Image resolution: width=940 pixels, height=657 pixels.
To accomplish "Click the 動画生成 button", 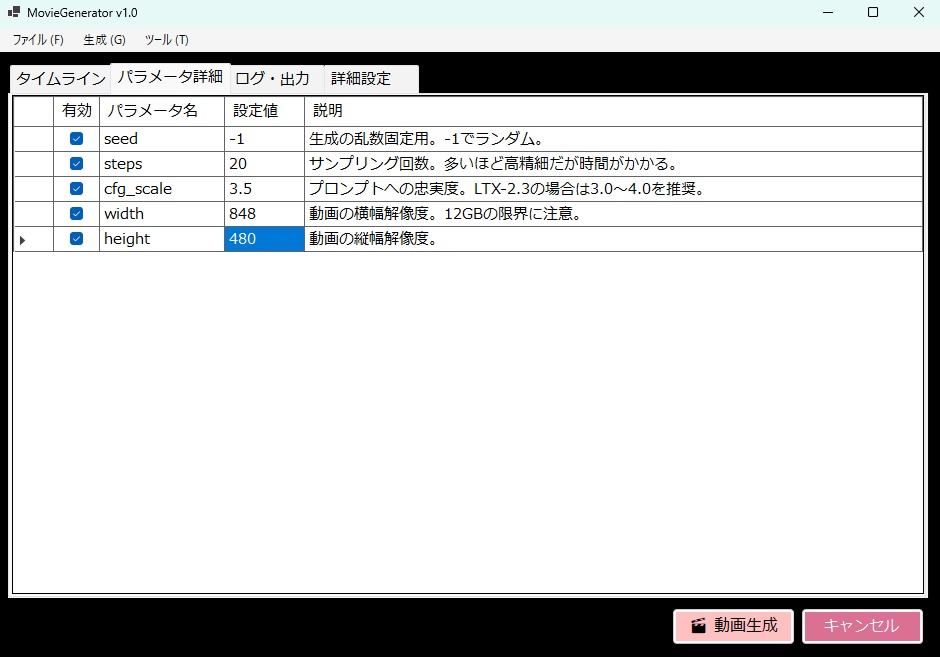I will (733, 626).
